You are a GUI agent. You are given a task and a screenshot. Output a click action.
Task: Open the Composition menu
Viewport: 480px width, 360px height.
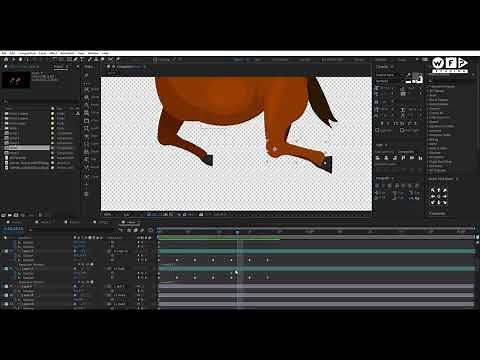(x=27, y=53)
